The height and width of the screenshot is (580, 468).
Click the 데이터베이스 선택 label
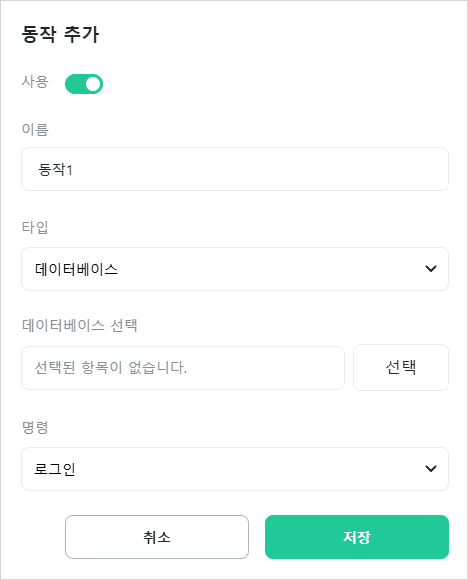[80, 326]
